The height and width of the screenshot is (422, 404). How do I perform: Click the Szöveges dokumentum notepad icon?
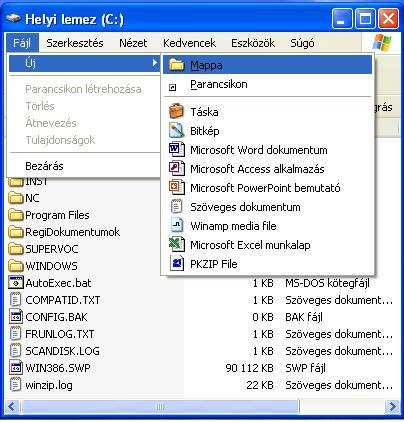pos(176,206)
